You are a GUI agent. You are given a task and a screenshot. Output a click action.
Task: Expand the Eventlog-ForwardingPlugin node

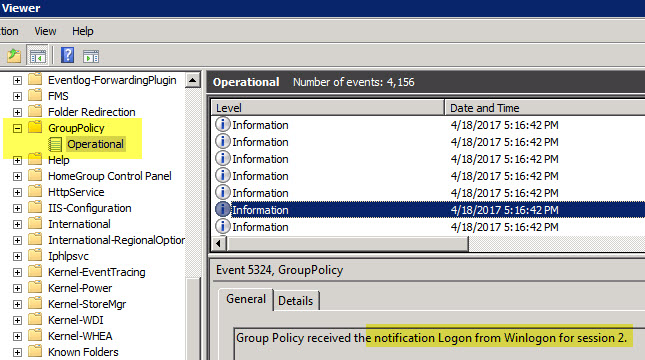pyautogui.click(x=17, y=80)
